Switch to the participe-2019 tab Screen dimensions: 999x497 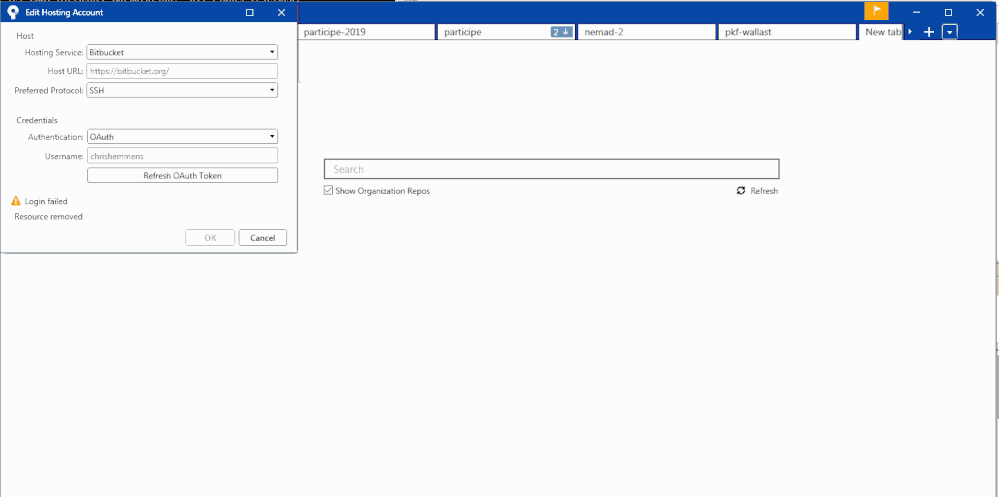[x=365, y=32]
